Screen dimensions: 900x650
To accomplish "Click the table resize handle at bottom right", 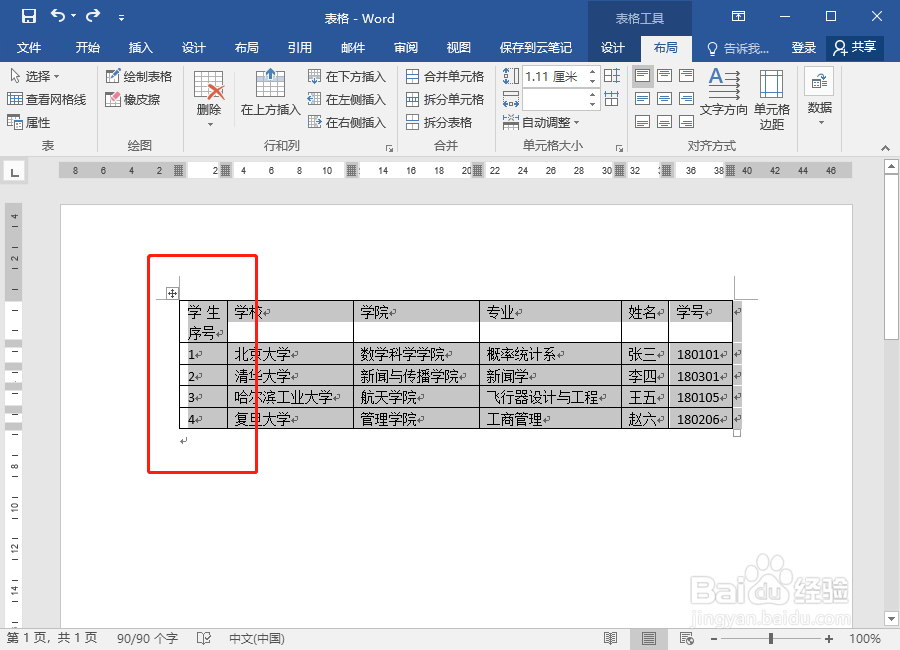I will pyautogui.click(x=737, y=434).
